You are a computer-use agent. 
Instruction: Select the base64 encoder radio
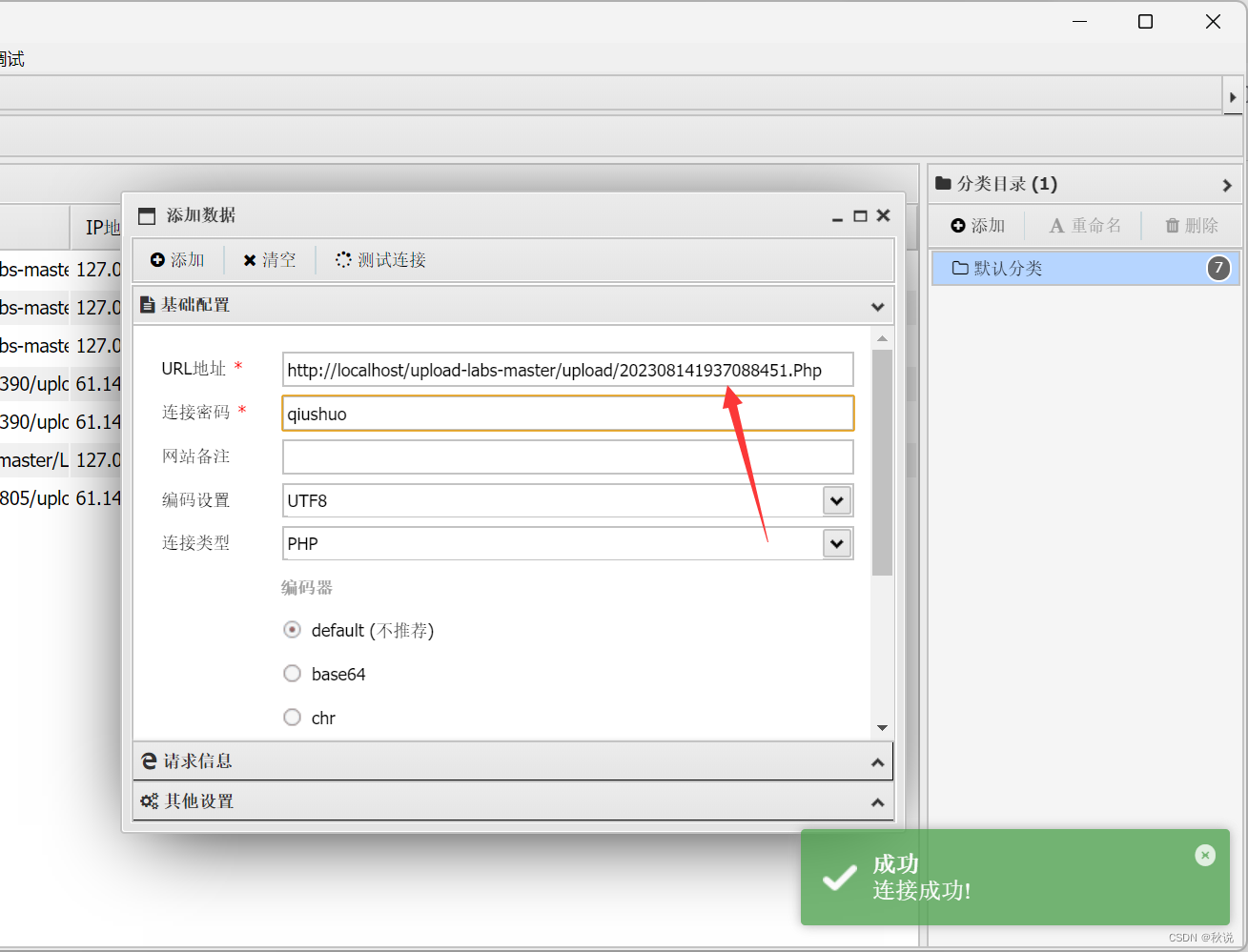pyautogui.click(x=293, y=674)
